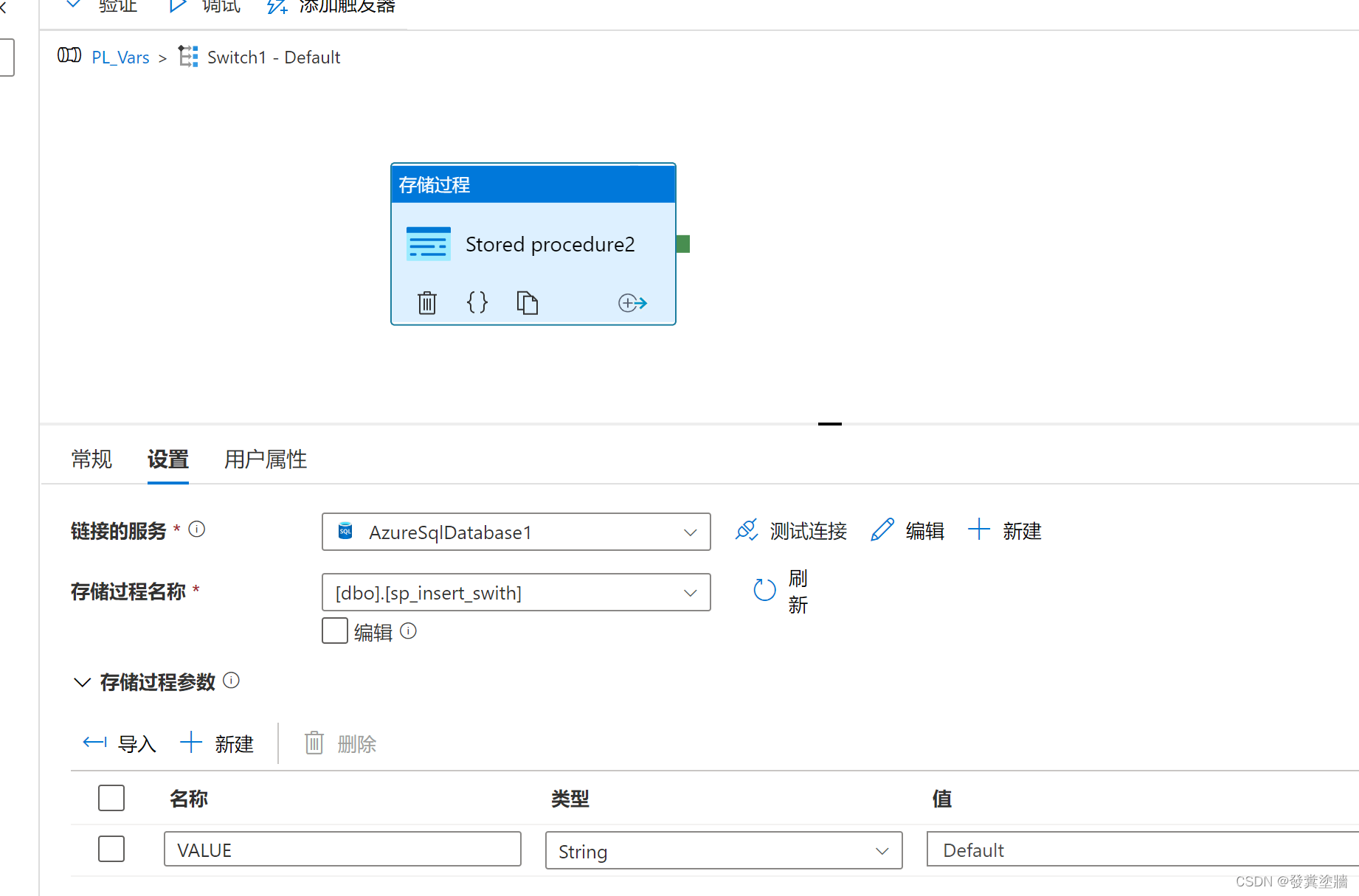The height and width of the screenshot is (896, 1359).
Task: Switch to 用户属性 tab
Action: point(266,459)
